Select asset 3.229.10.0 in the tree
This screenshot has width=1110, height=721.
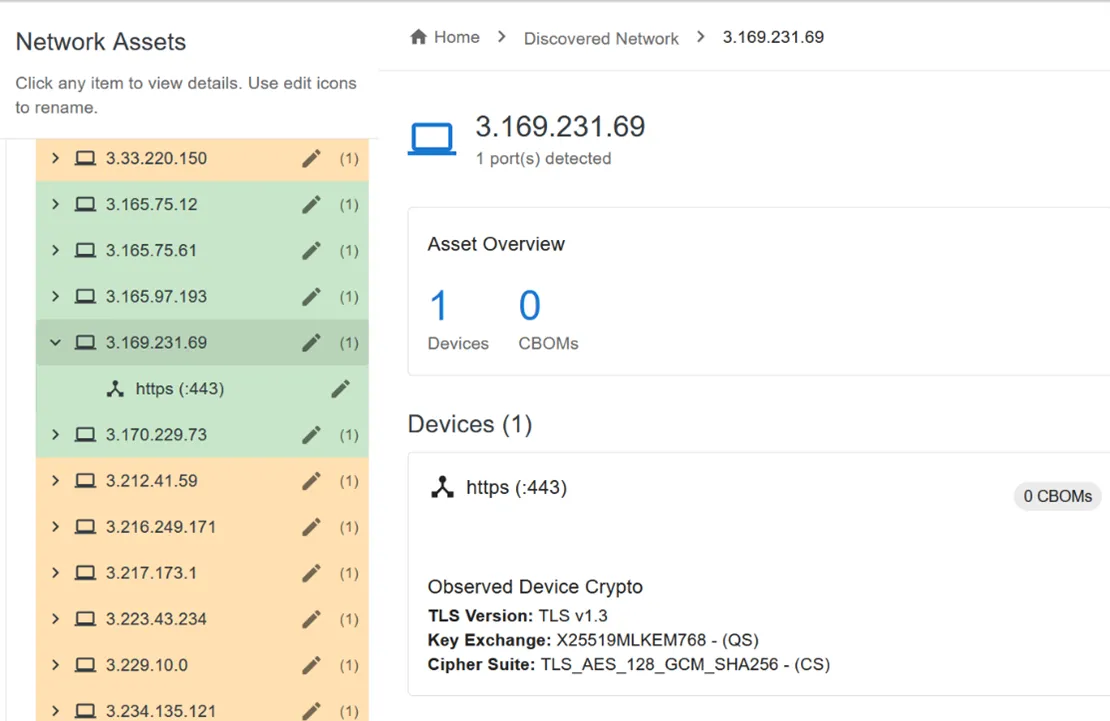point(146,665)
